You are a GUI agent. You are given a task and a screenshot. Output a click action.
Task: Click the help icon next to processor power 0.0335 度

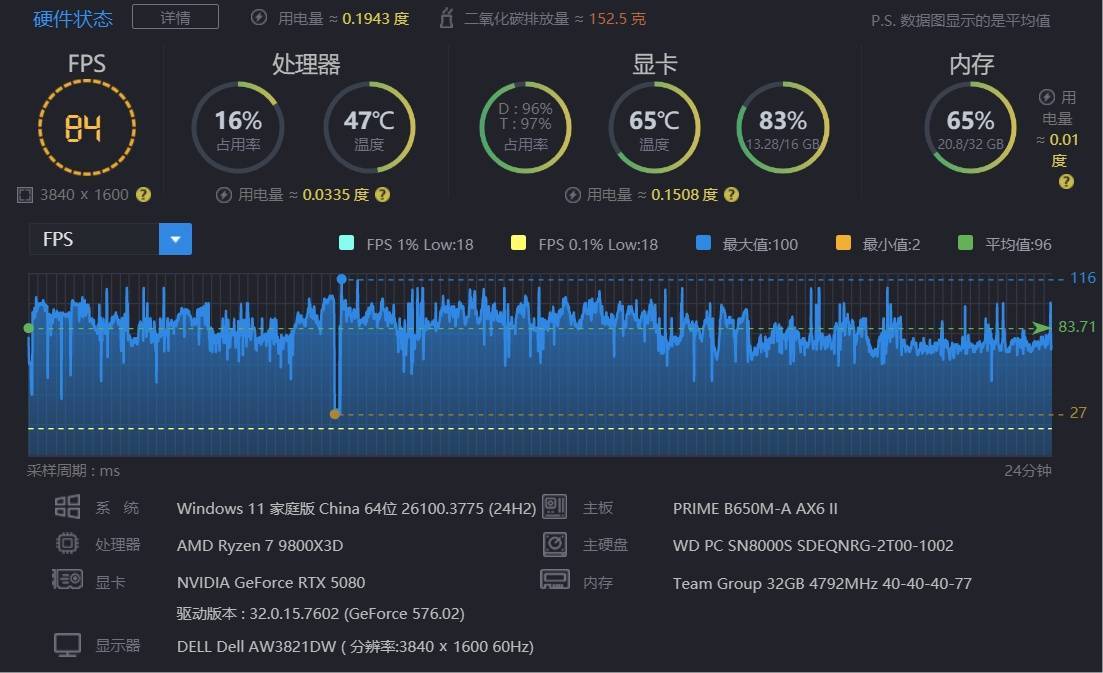click(382, 195)
